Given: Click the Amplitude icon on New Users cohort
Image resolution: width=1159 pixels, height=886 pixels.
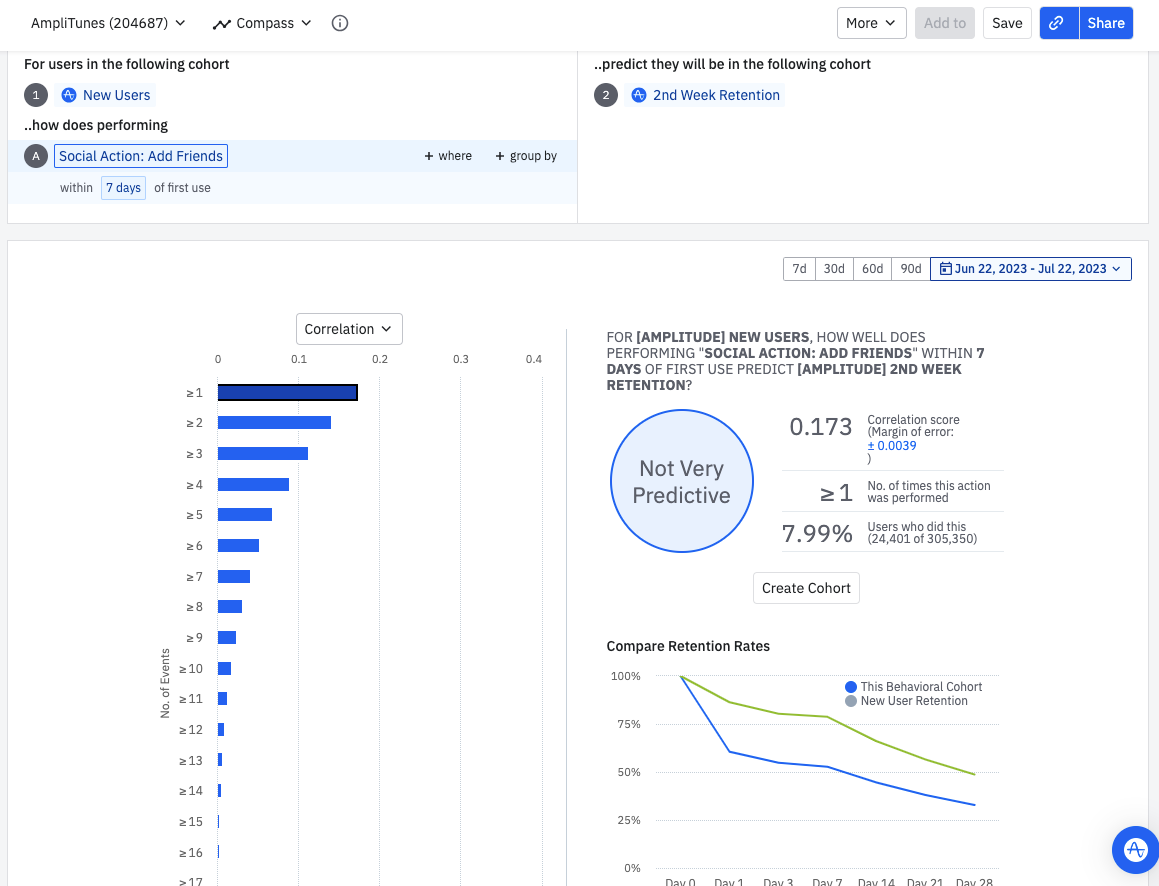Looking at the screenshot, I should click(x=69, y=95).
